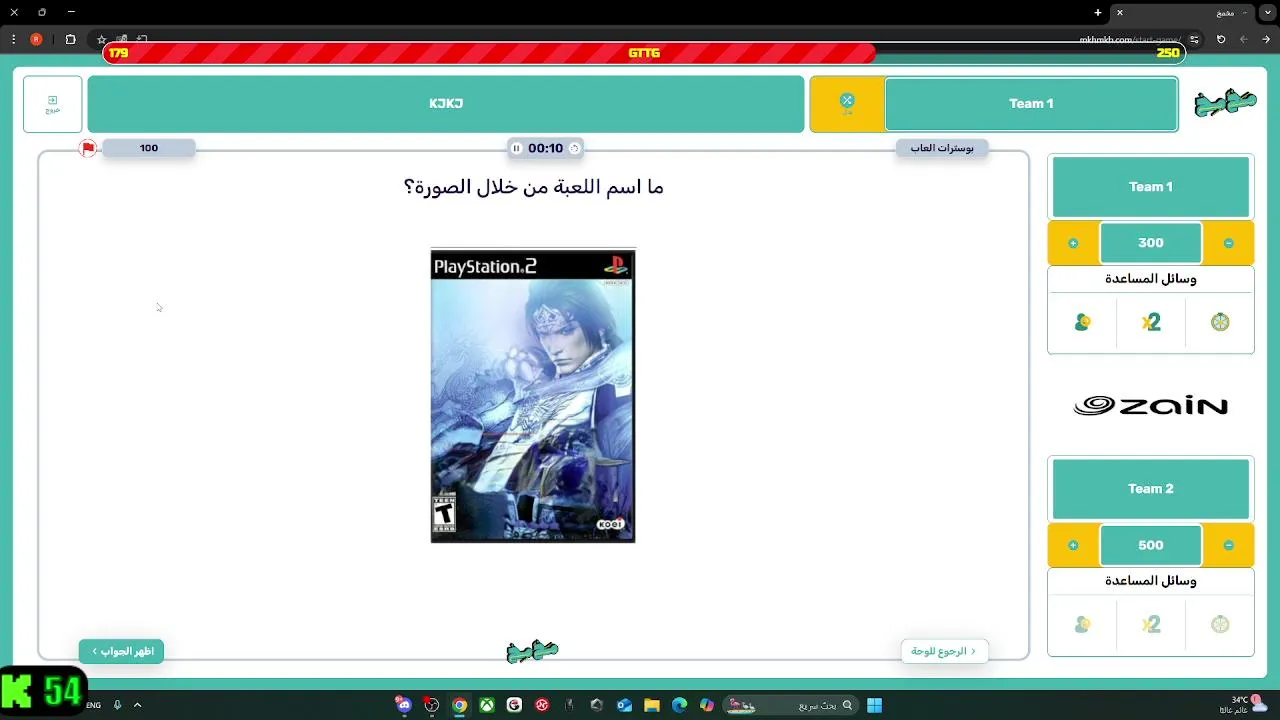Click the 100 points label
This screenshot has width=1280, height=720.
click(149, 148)
